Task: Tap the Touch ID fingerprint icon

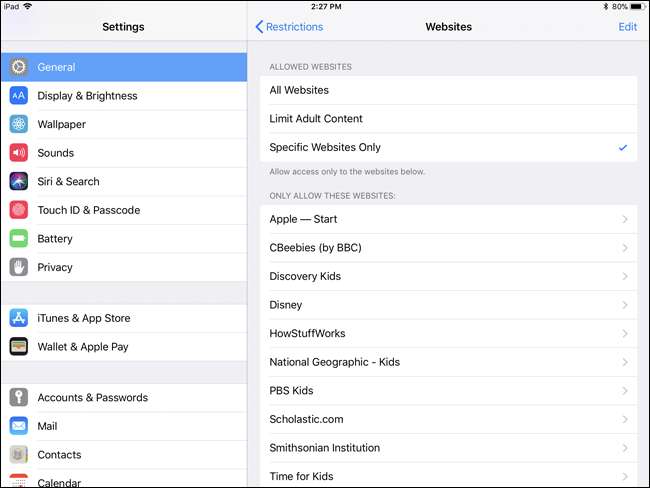Action: pyautogui.click(x=19, y=210)
